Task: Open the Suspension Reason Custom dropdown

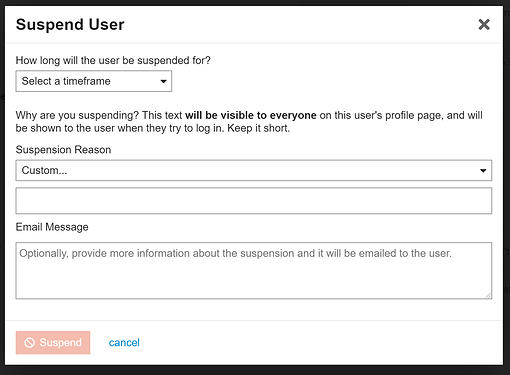Action: 254,170
